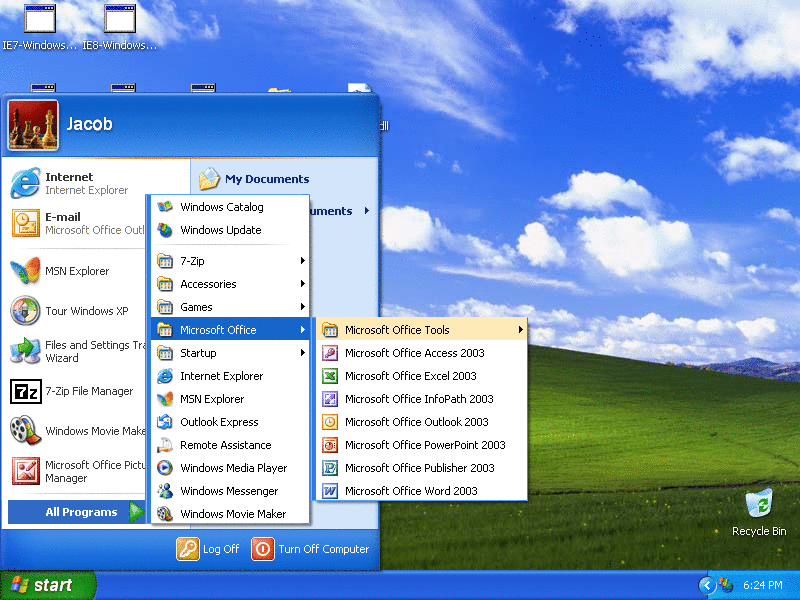
Task: Click the All Programs button label
Action: 81,512
